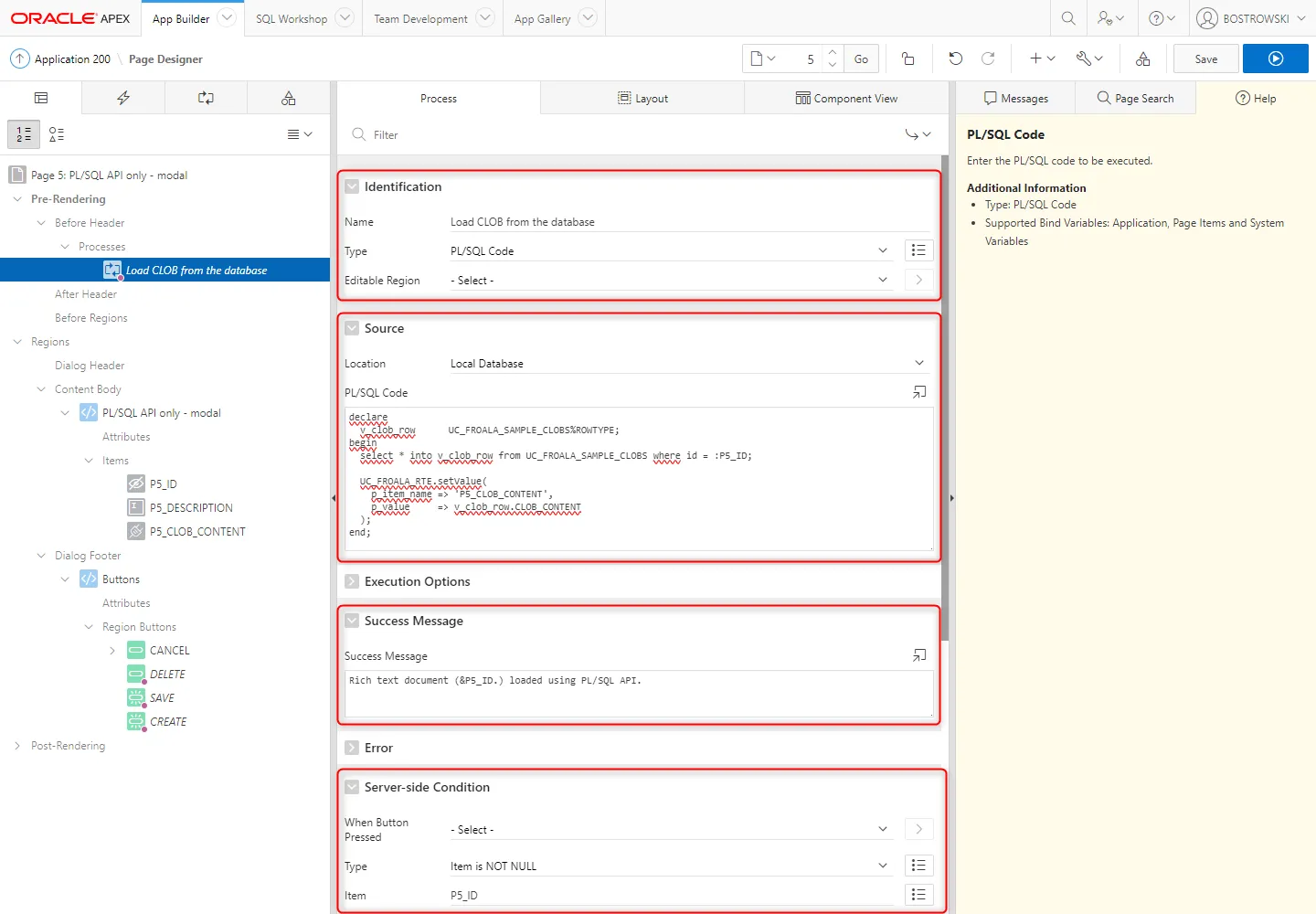The width and height of the screenshot is (1316, 914).
Task: Expand the Execution Options section
Action: (x=352, y=581)
